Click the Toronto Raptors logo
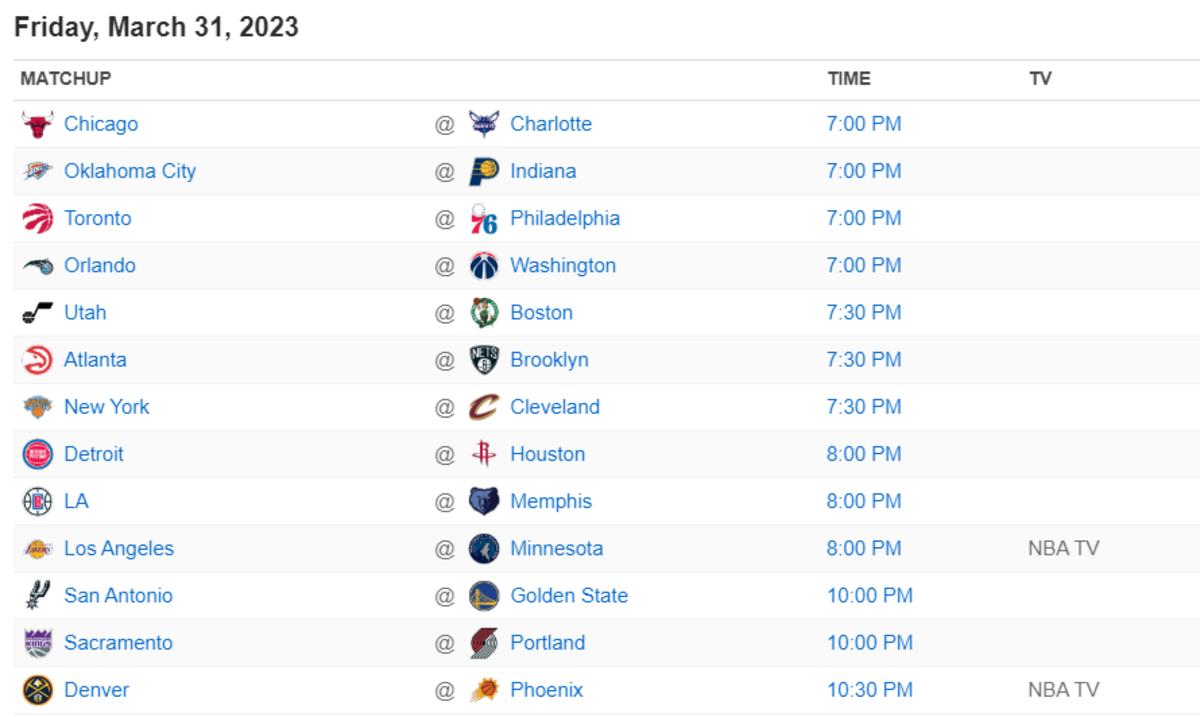 tap(37, 218)
